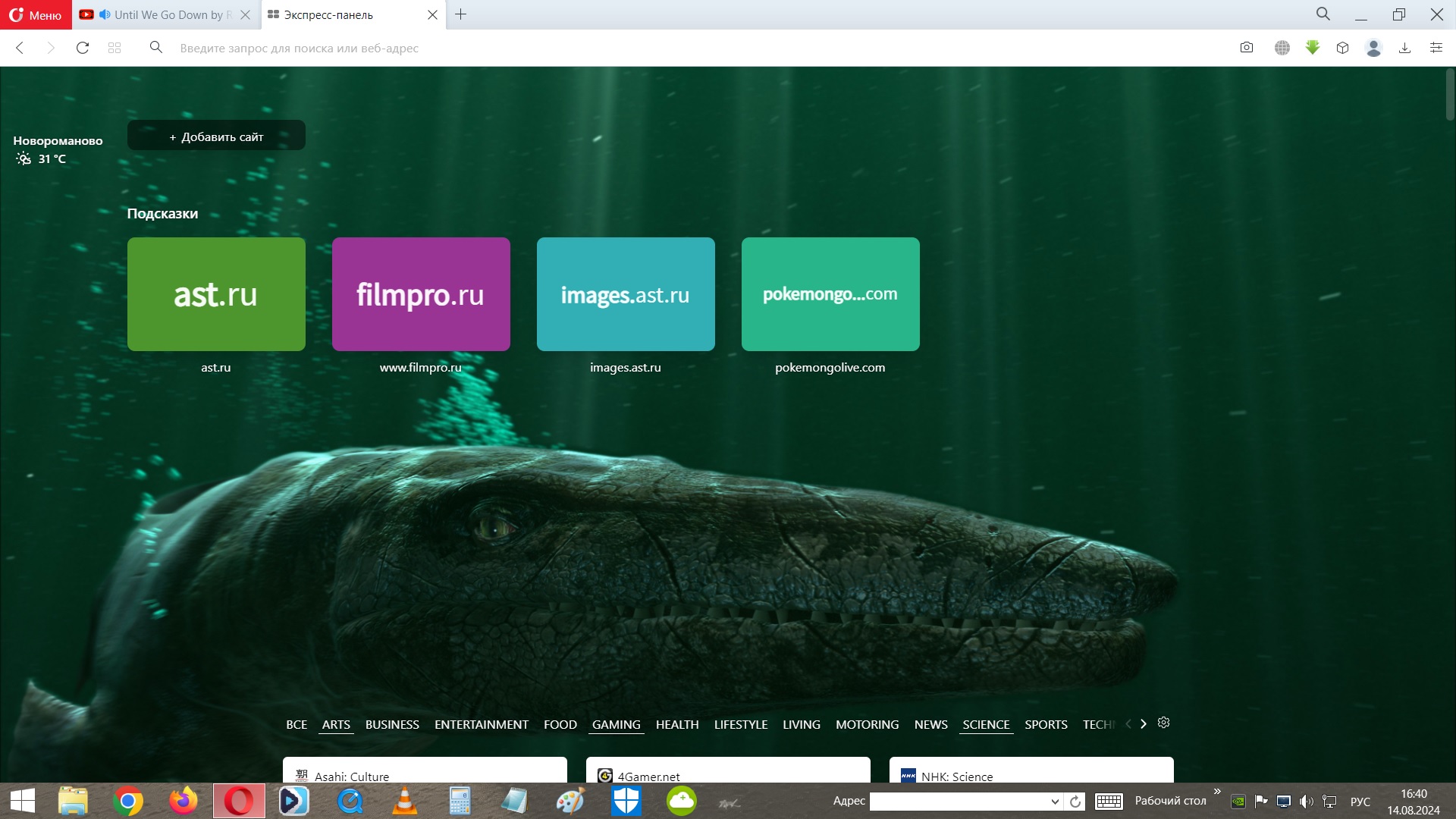1456x819 pixels.
Task: Click the Speed Dial grid icon
Action: coord(115,48)
